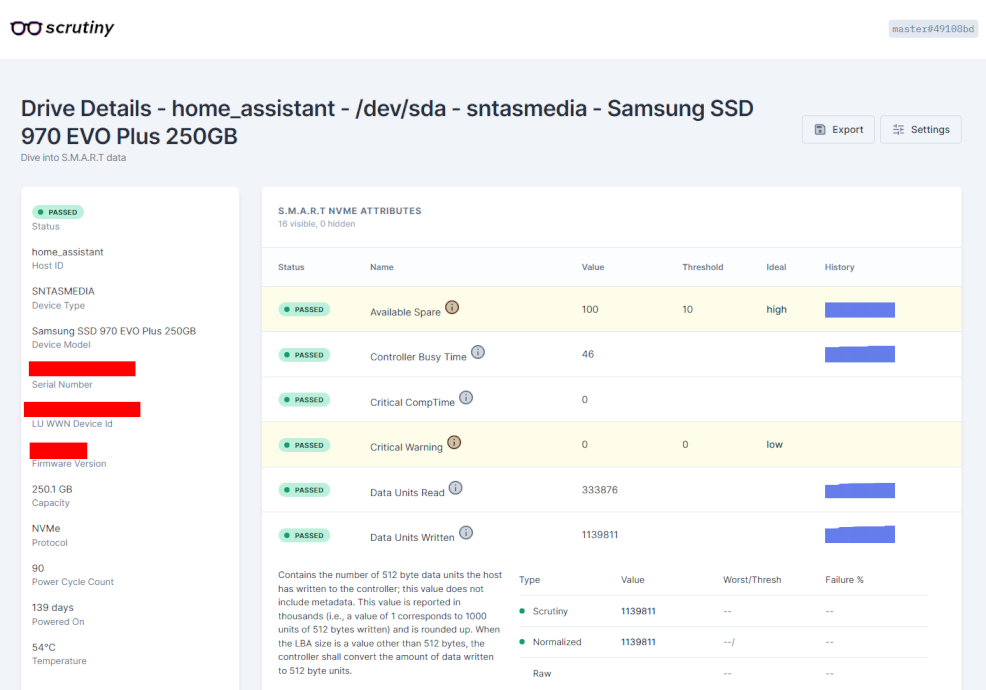986x690 pixels.
Task: Expand the Critical Warning attribute row
Action: click(611, 445)
